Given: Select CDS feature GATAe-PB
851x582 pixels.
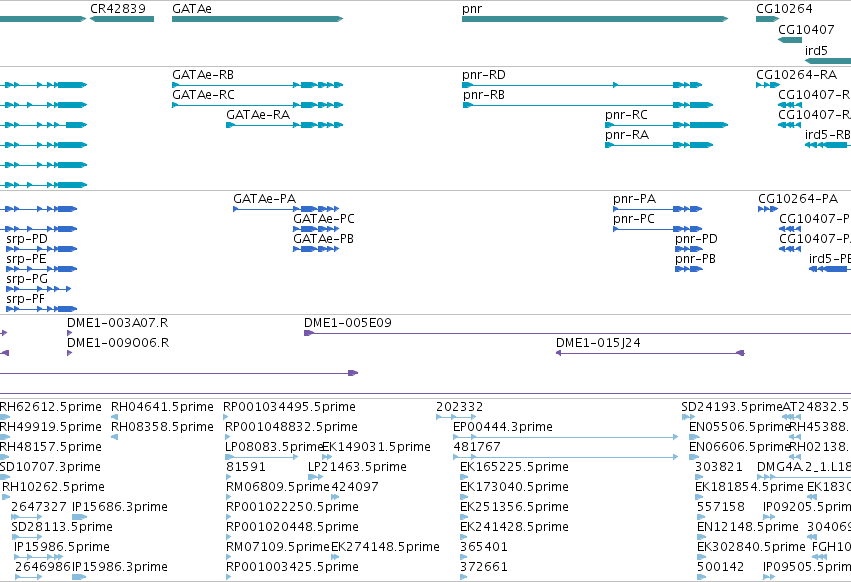Looking at the screenshot, I should tap(323, 239).
